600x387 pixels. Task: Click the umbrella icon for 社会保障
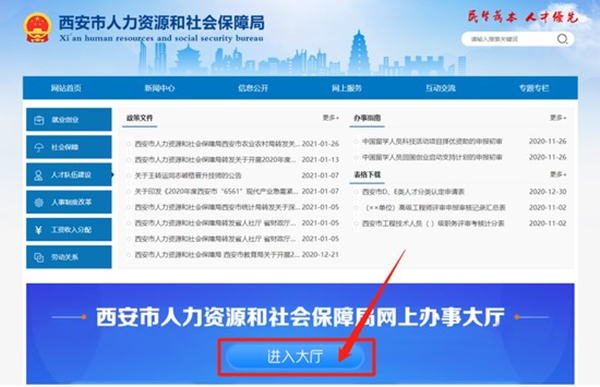39,147
